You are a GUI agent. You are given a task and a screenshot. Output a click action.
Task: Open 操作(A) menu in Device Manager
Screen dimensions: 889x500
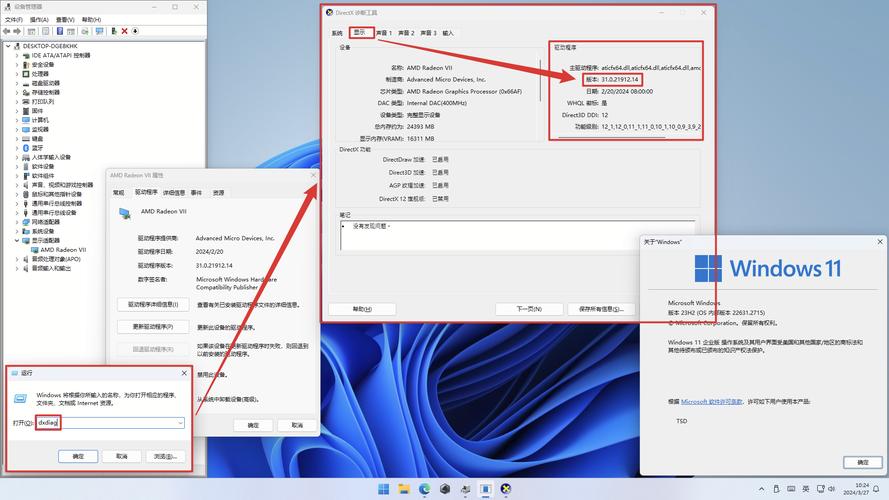click(39, 20)
